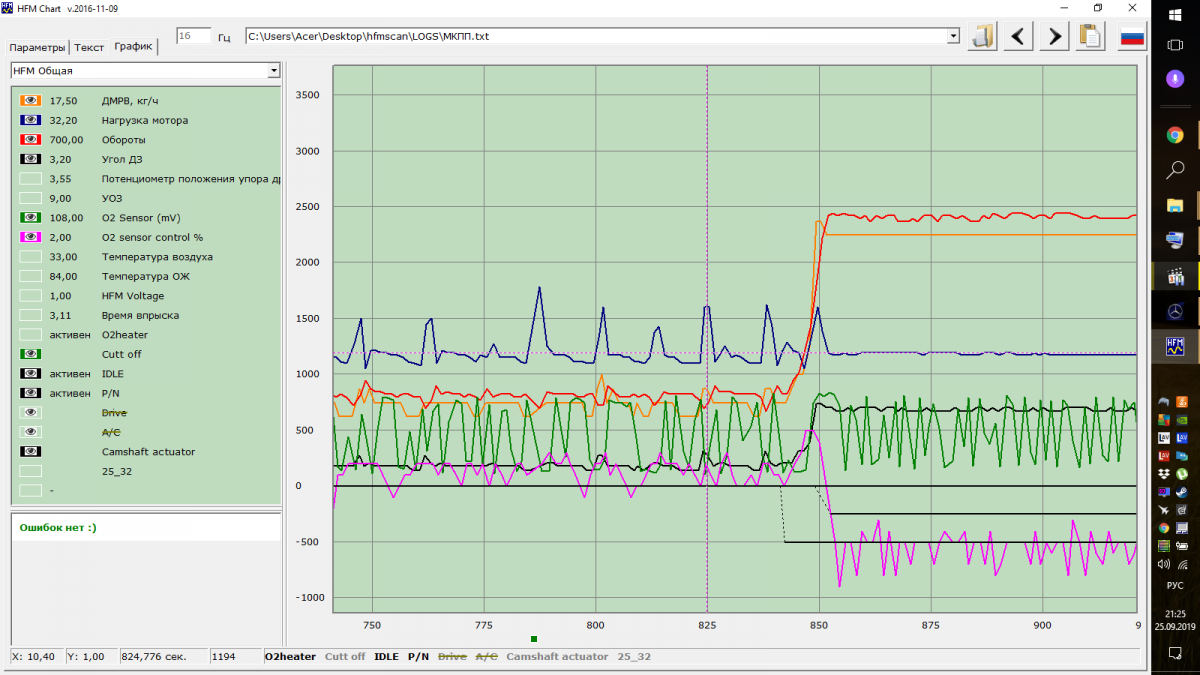Click O2heater in the status bar
This screenshot has height=675, width=1200.
click(290, 657)
